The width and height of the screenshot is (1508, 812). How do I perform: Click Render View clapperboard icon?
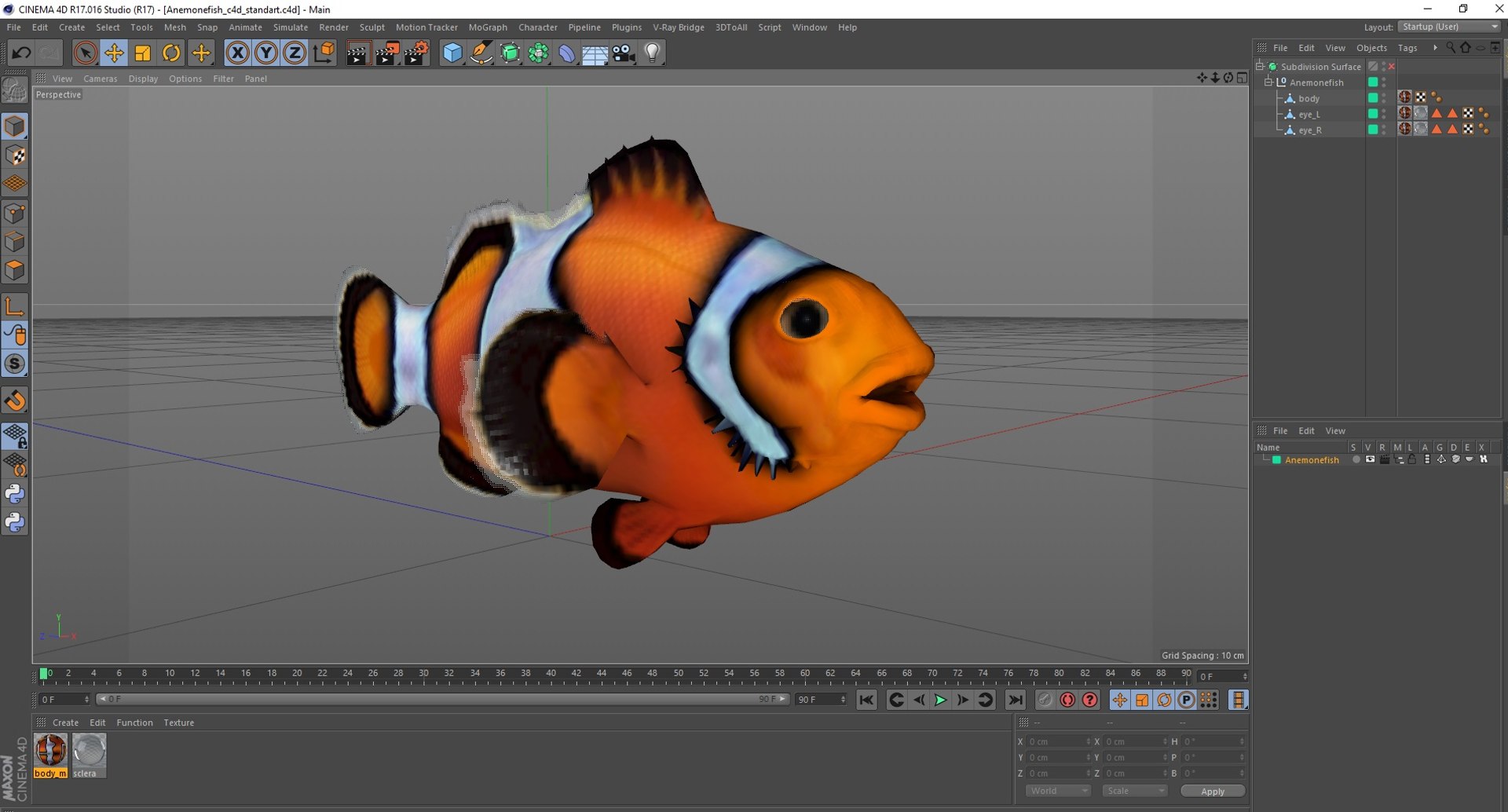coord(358,53)
